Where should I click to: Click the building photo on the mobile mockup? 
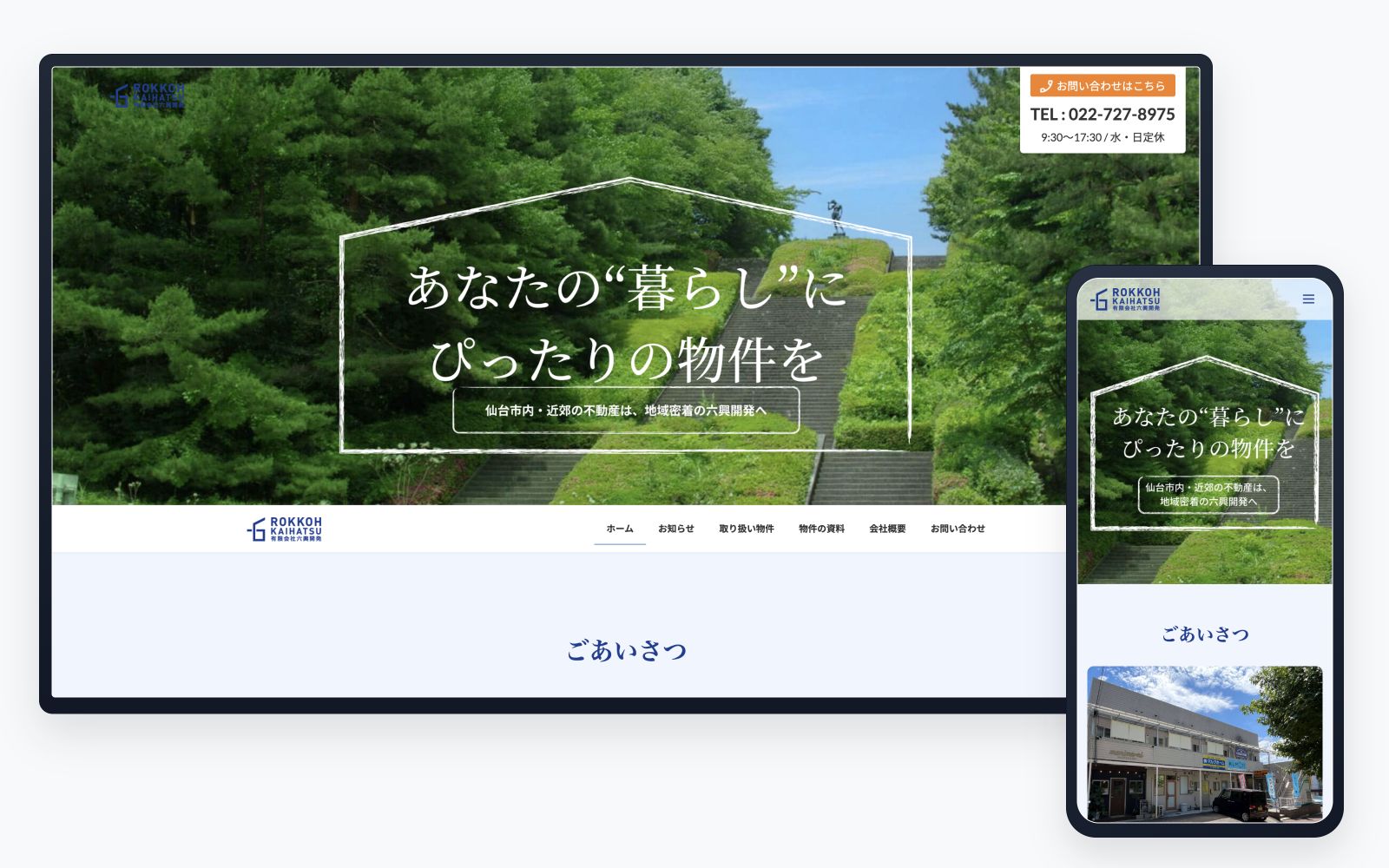(1205, 744)
